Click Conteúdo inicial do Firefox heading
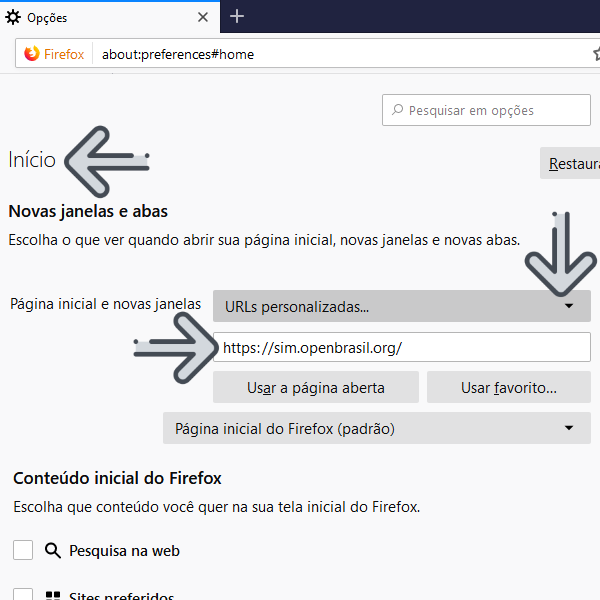600x600 pixels. 117,478
